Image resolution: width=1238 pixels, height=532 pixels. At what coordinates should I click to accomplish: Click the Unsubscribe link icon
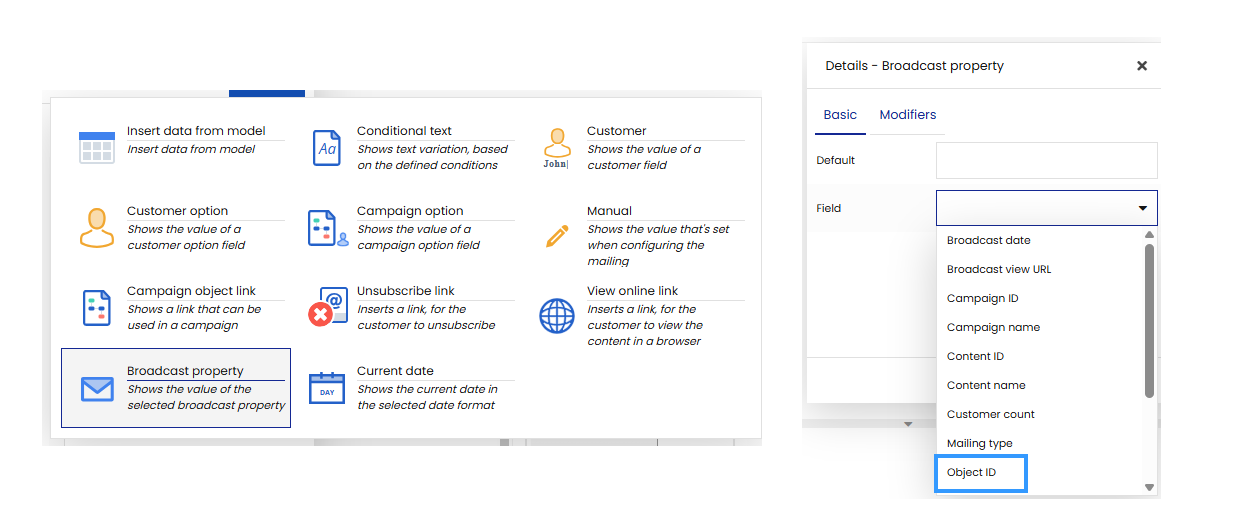pyautogui.click(x=327, y=309)
